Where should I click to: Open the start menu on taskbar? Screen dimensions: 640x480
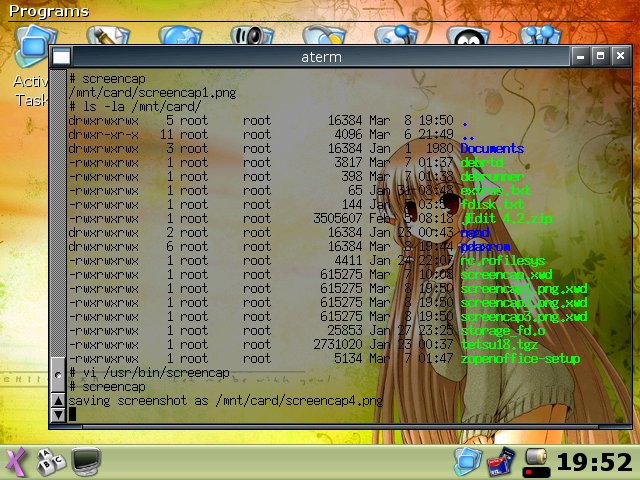tap(16, 461)
